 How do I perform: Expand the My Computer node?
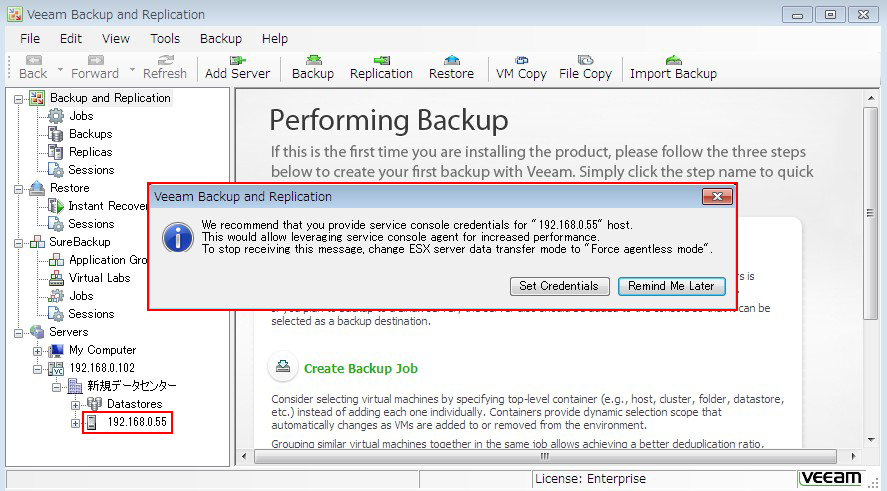[x=37, y=351]
